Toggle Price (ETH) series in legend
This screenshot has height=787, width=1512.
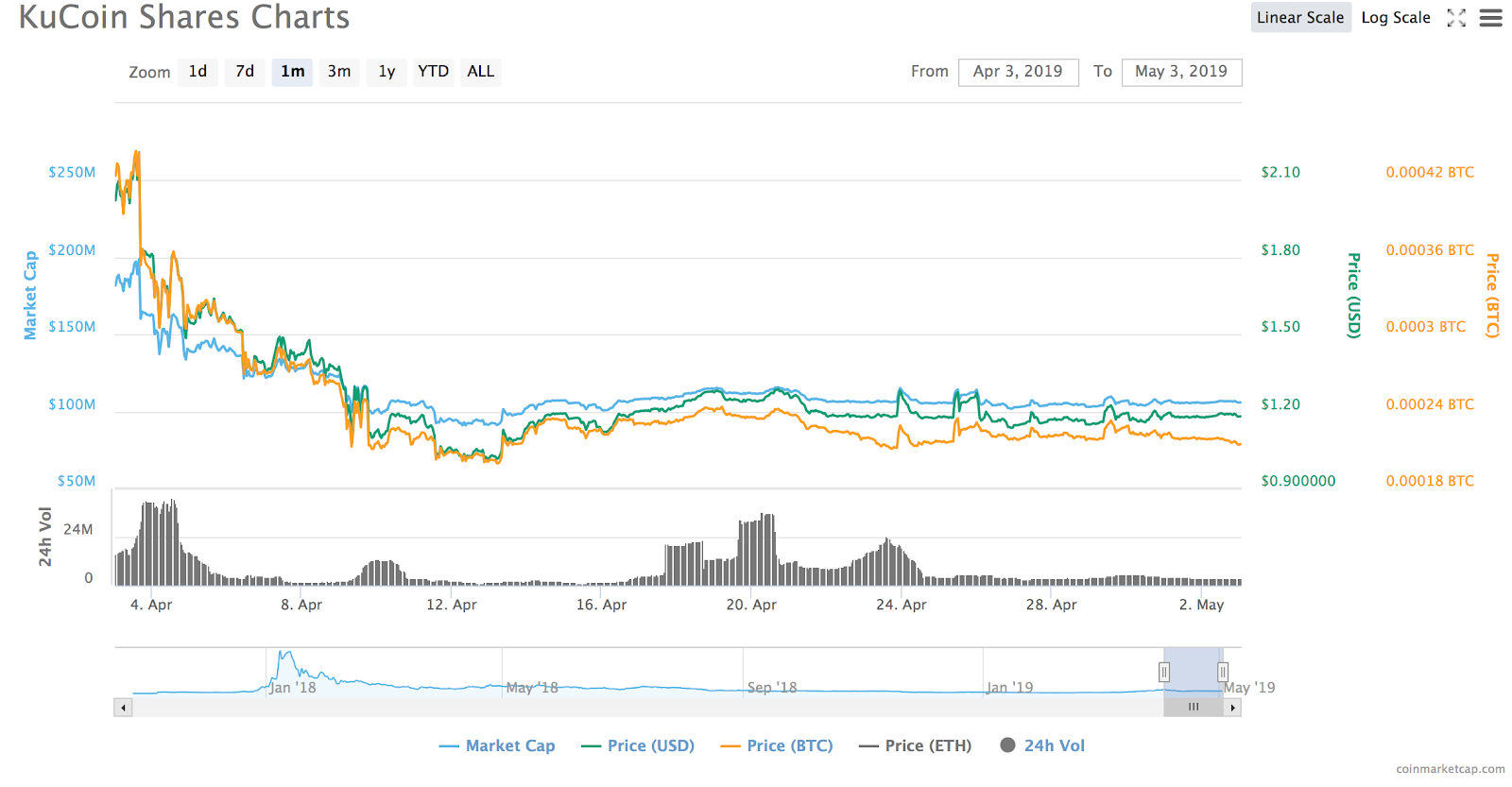[x=915, y=746]
